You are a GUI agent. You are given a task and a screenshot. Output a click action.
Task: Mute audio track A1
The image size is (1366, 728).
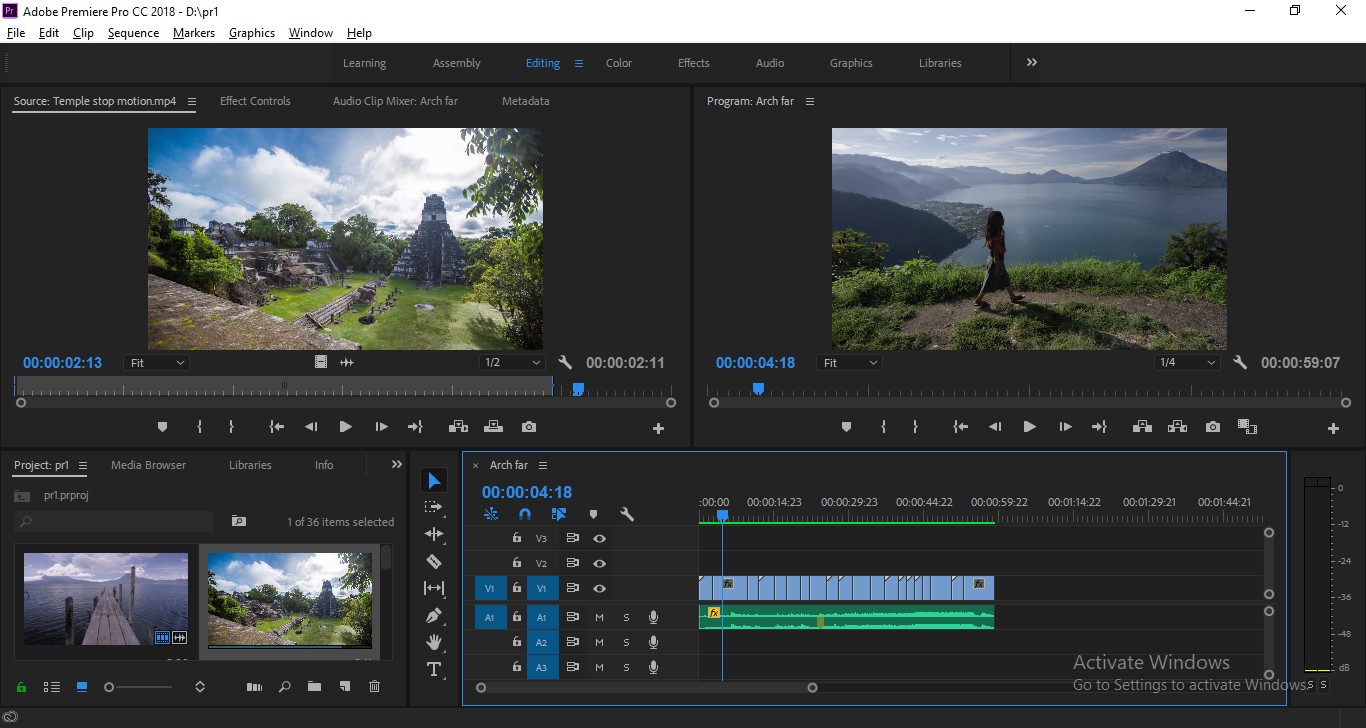599,617
